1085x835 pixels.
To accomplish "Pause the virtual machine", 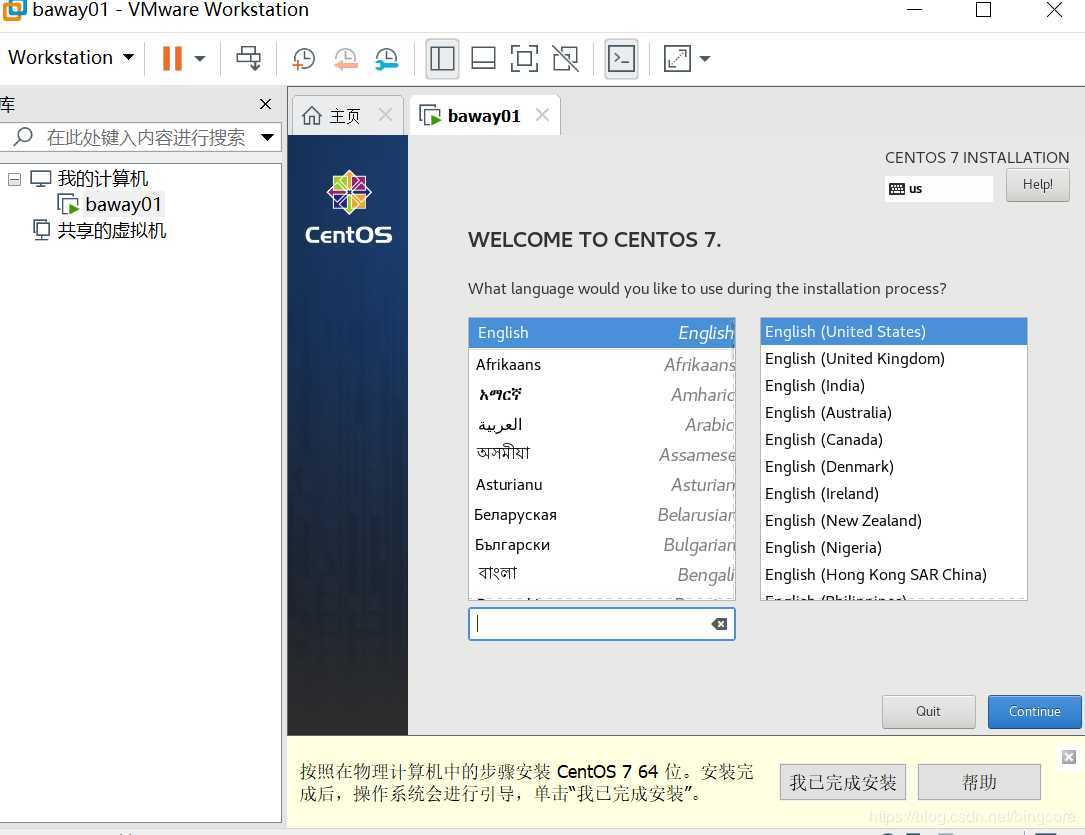I will click(x=172, y=58).
